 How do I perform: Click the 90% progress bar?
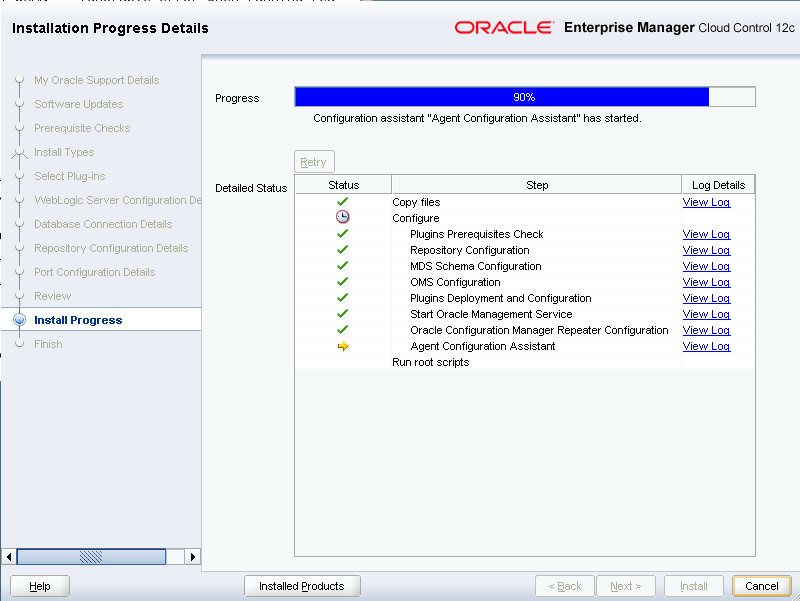(x=524, y=97)
